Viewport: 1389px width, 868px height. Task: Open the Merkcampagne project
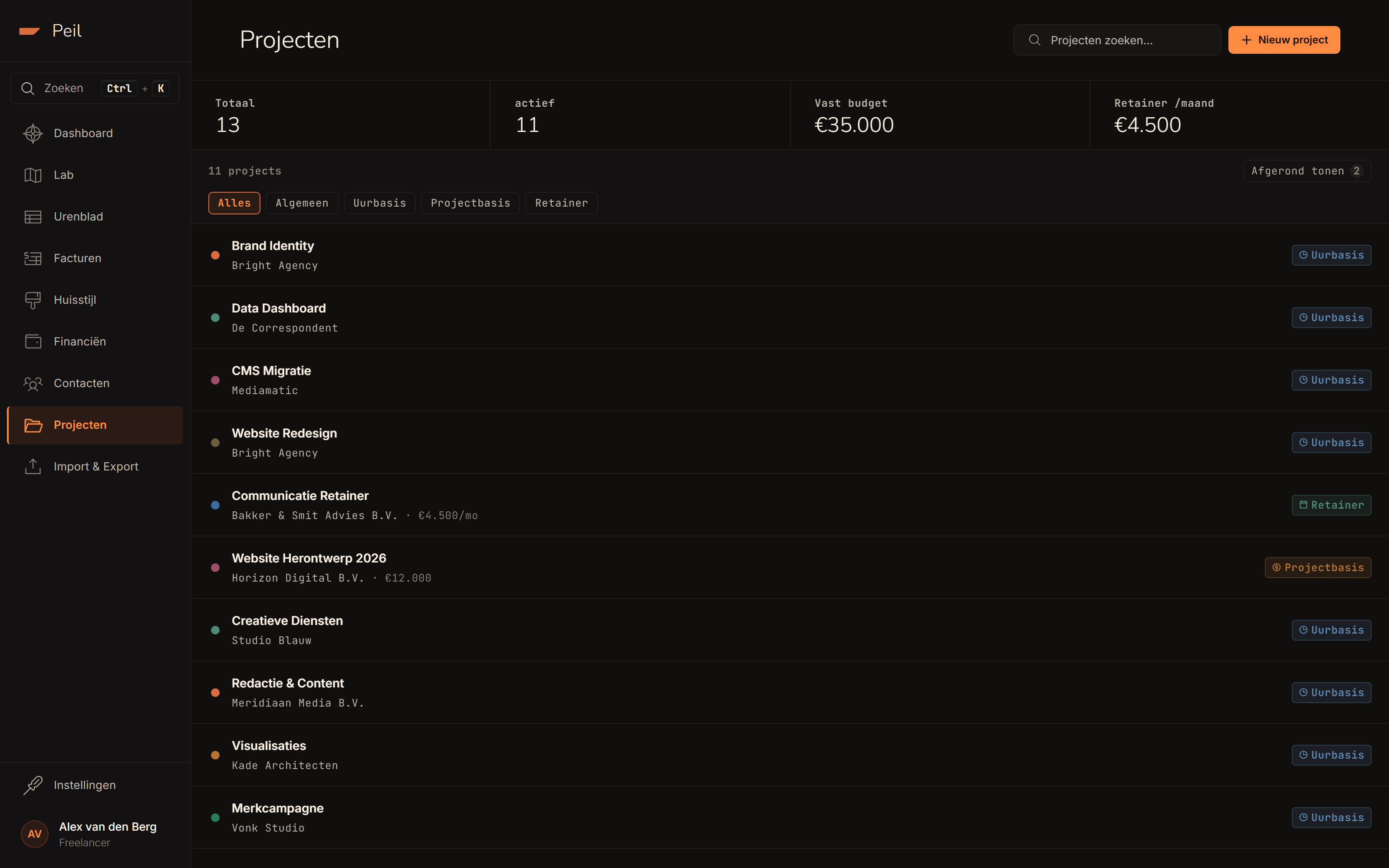pyautogui.click(x=790, y=818)
